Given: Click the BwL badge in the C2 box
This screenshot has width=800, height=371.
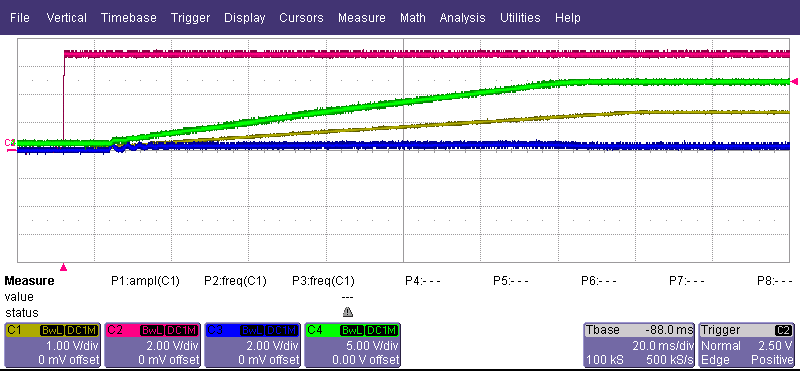Looking at the screenshot, I should 152,330.
